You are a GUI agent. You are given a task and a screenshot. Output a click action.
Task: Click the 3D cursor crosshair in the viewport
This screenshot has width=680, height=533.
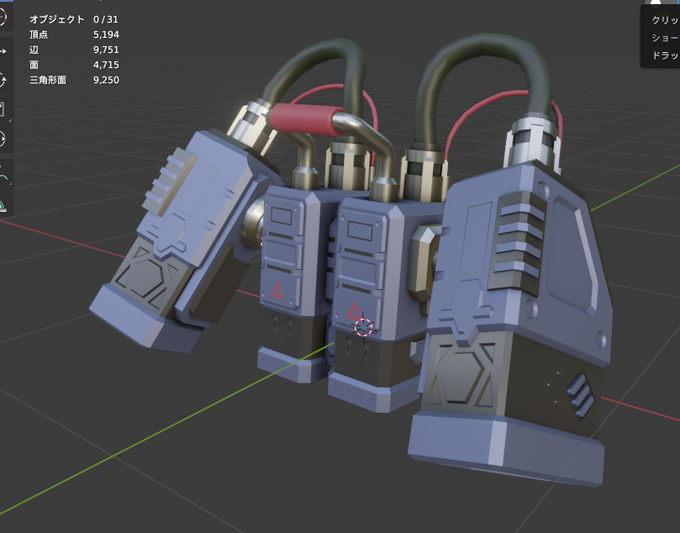pos(363,327)
